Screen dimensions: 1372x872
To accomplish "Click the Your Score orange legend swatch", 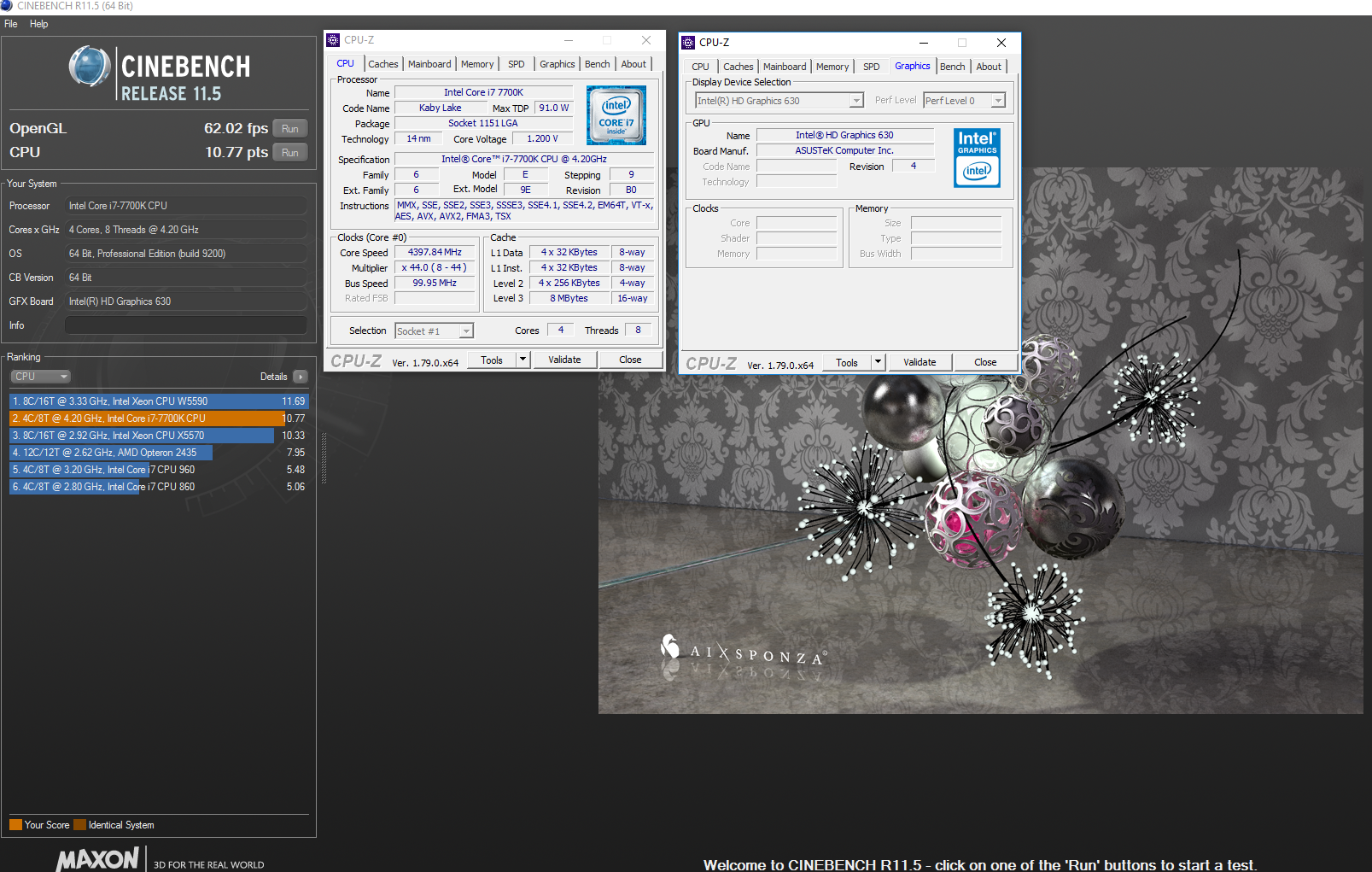I will point(15,825).
